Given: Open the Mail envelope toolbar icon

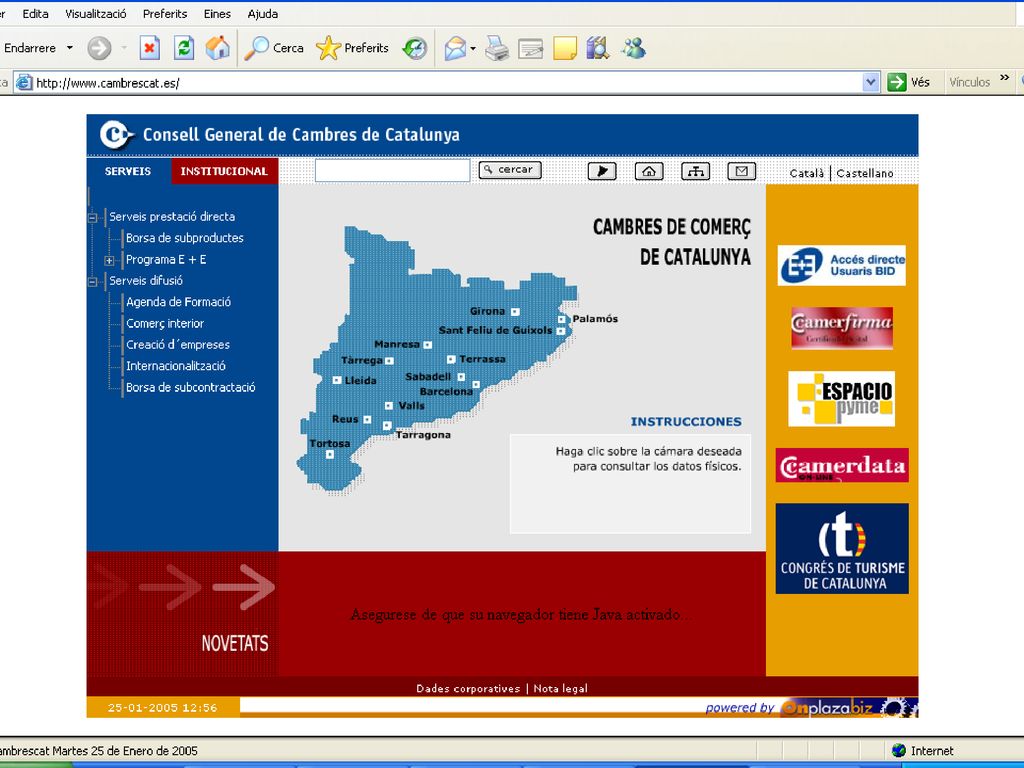Looking at the screenshot, I should tap(455, 48).
